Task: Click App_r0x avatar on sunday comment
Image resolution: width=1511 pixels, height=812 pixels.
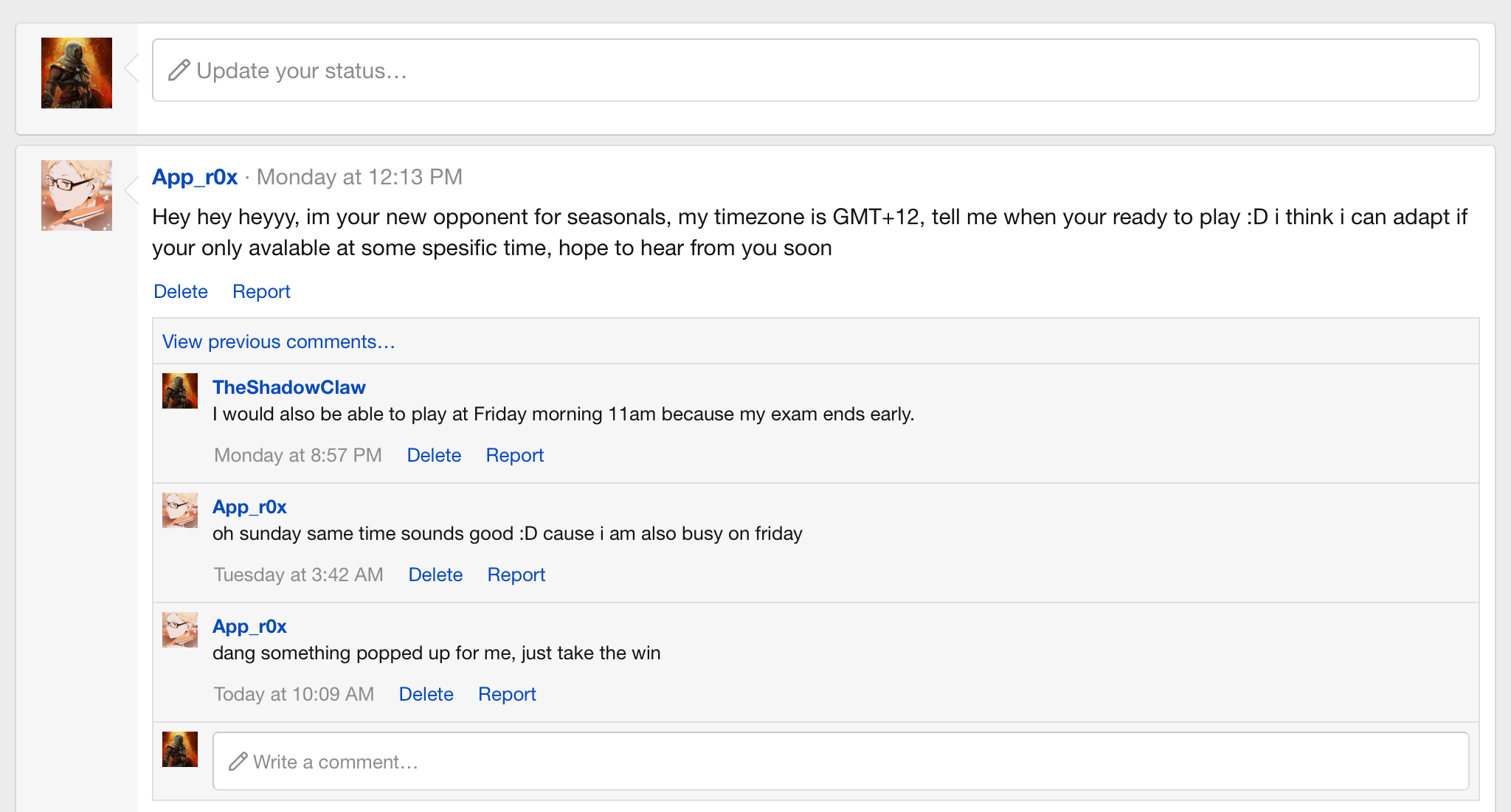Action: 180,510
